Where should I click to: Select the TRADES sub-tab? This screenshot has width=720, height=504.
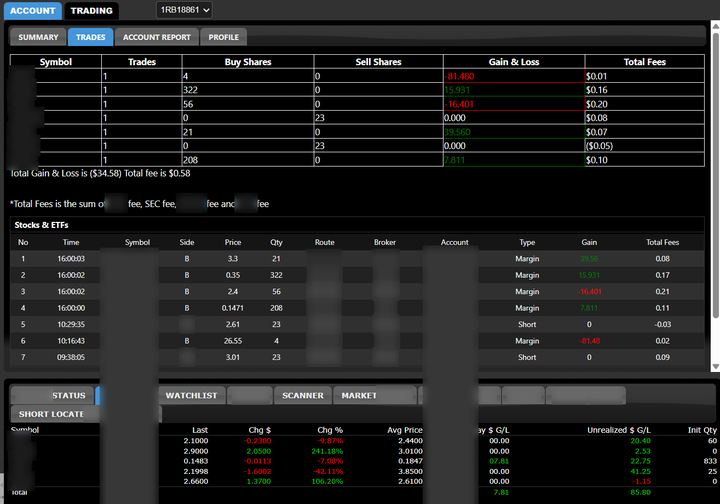click(90, 37)
